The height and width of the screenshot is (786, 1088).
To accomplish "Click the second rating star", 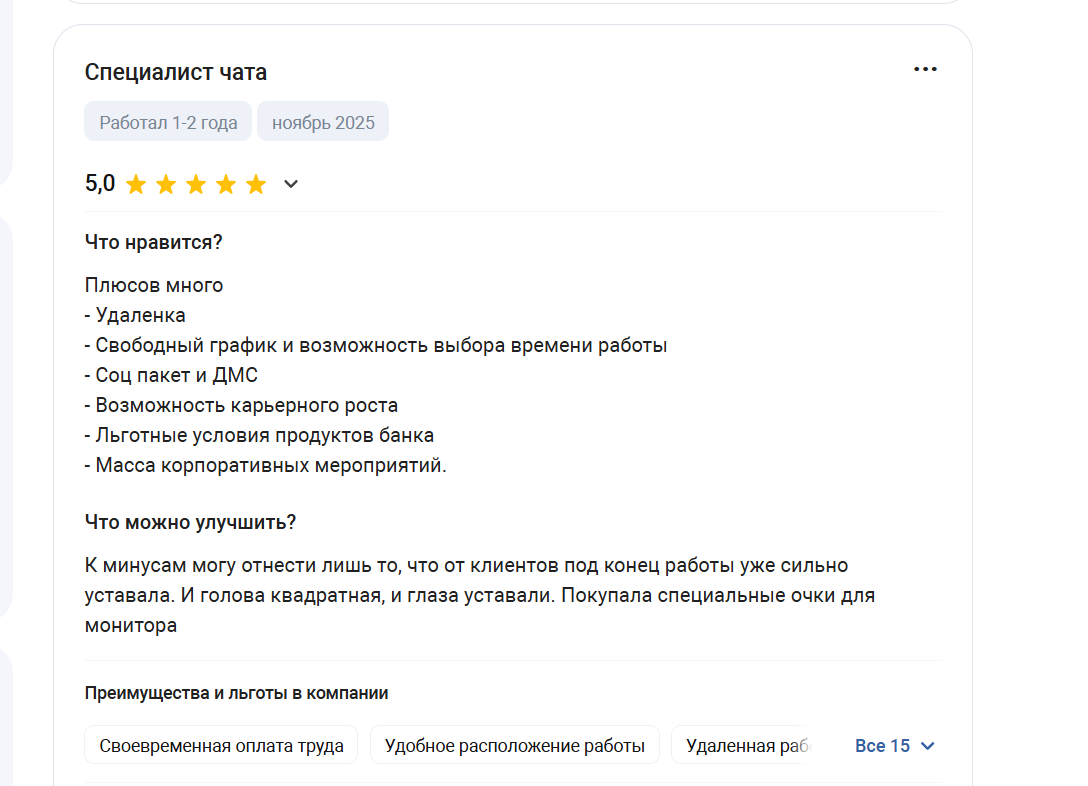I will 166,185.
